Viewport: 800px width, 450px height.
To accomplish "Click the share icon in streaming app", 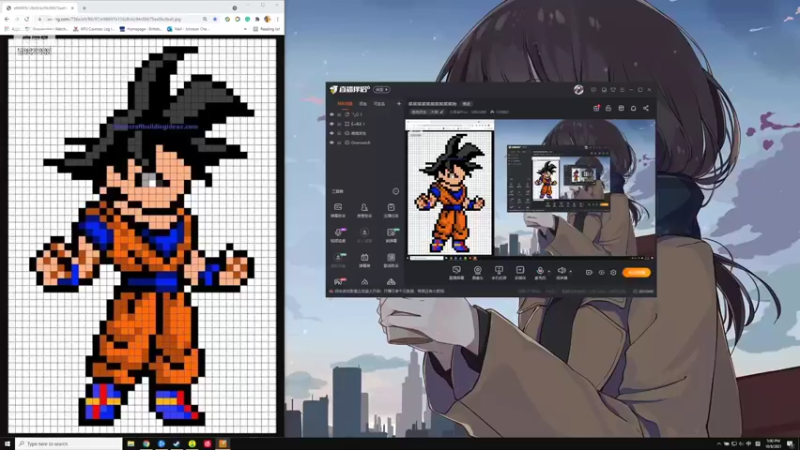I will (646, 108).
